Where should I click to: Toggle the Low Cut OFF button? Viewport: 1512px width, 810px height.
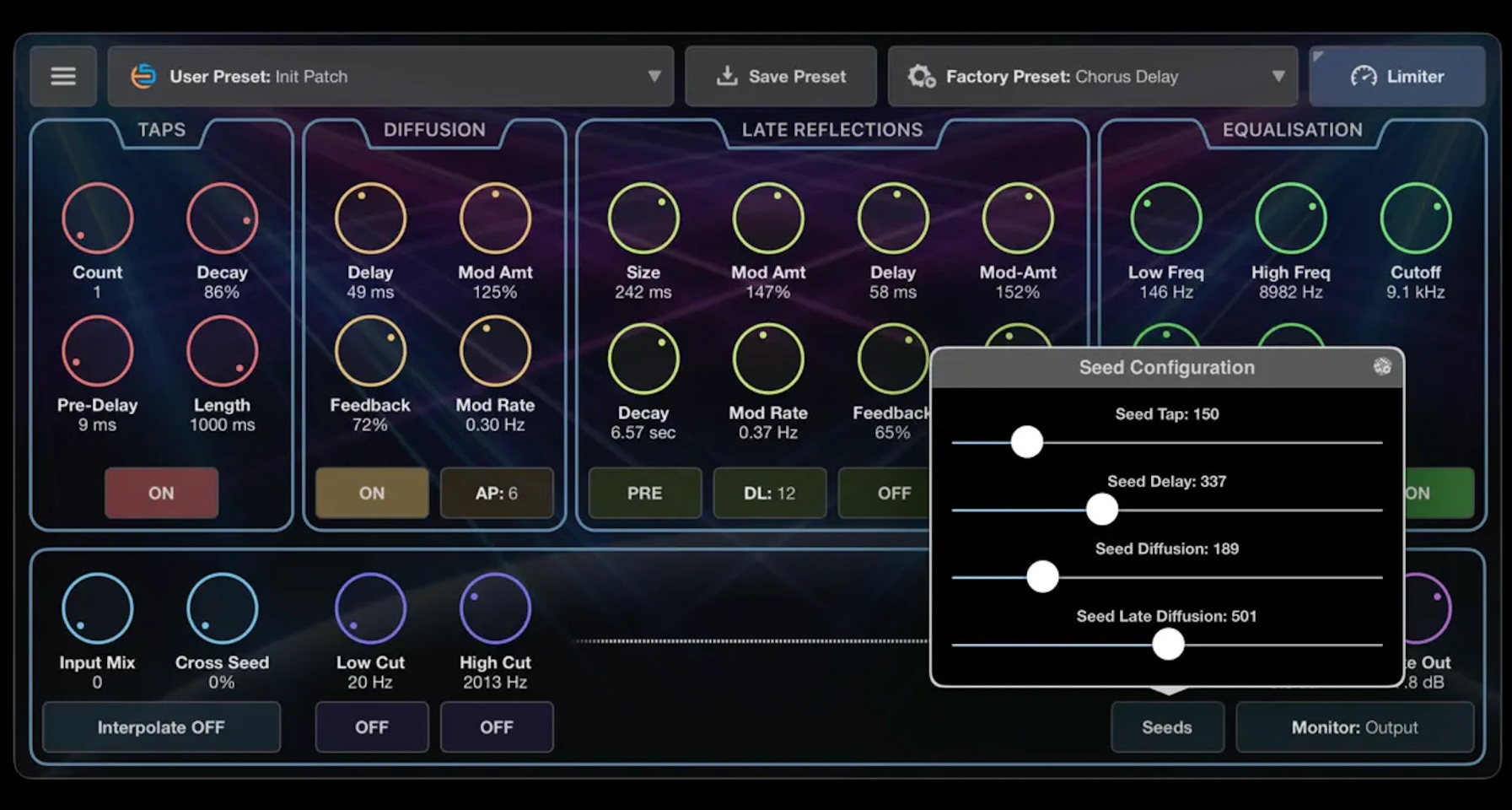pyautogui.click(x=372, y=727)
